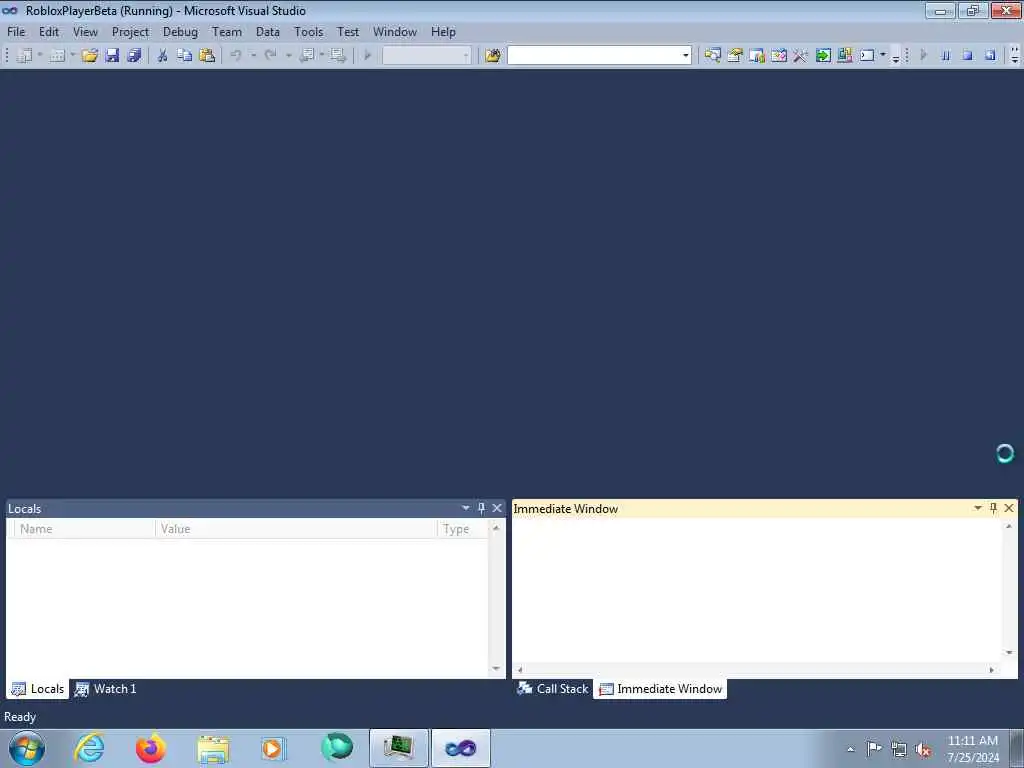Click inside the Immediate Window text area
The width and height of the screenshot is (1024, 768).
tap(758, 591)
